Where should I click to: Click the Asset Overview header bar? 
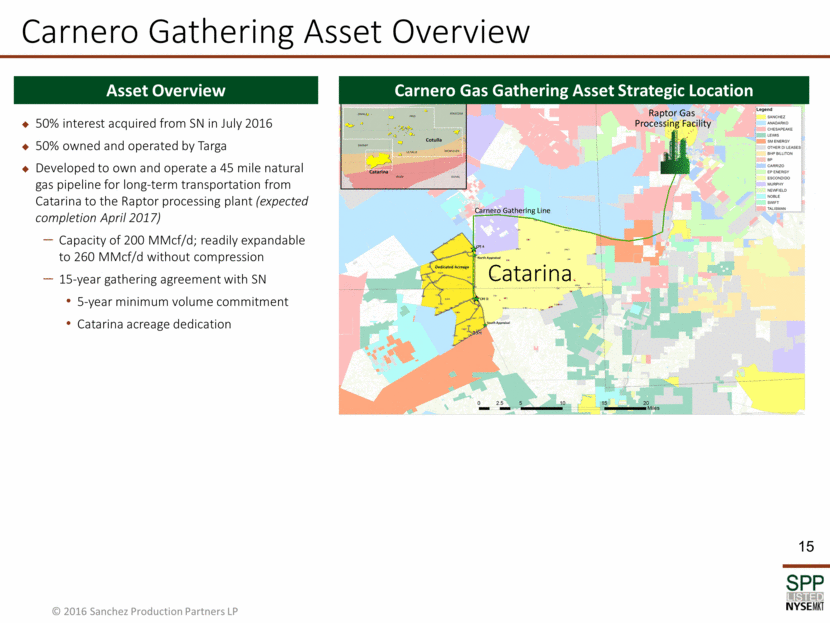coord(165,90)
